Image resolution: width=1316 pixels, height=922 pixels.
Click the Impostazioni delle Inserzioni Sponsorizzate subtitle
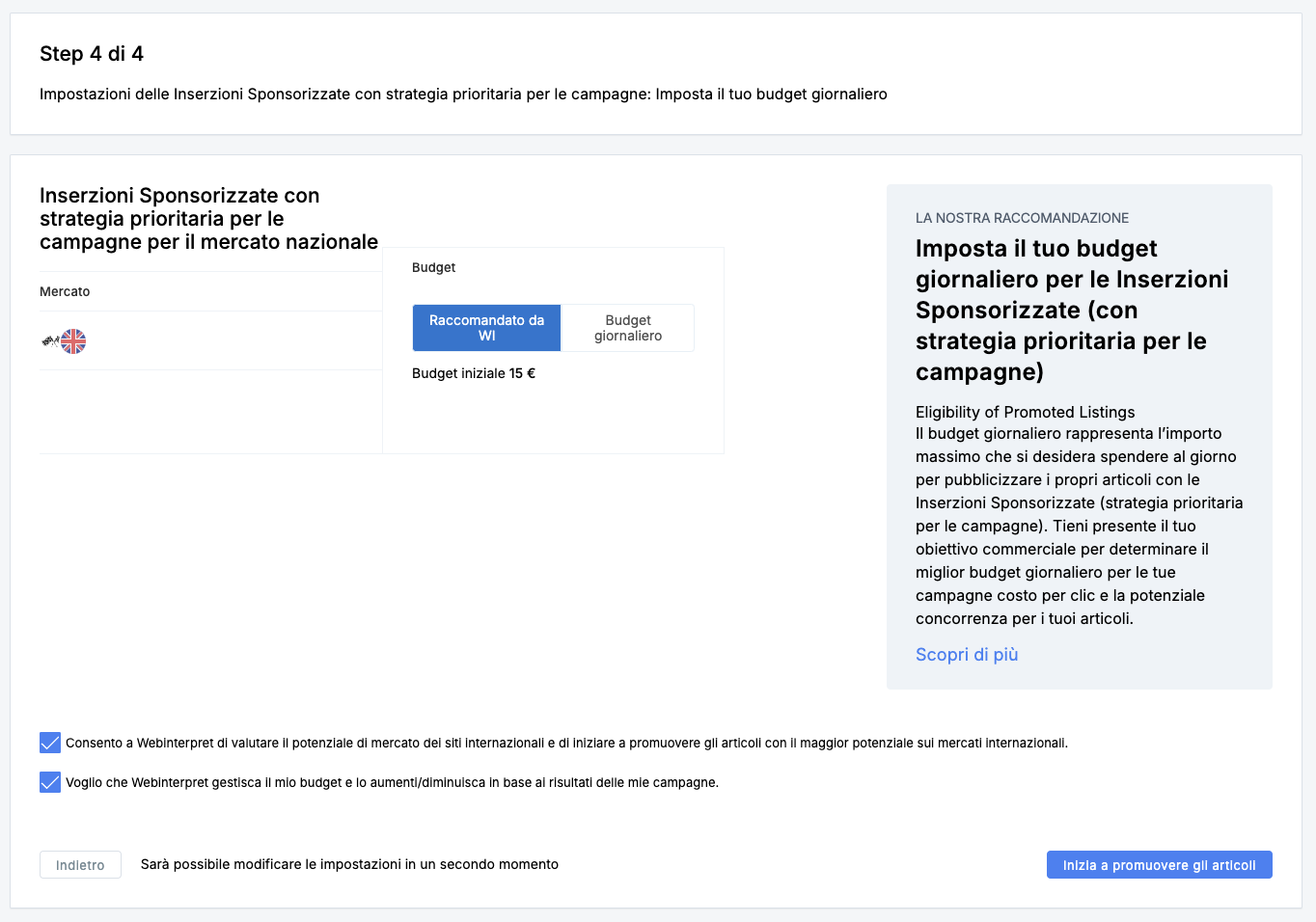pyautogui.click(x=463, y=95)
